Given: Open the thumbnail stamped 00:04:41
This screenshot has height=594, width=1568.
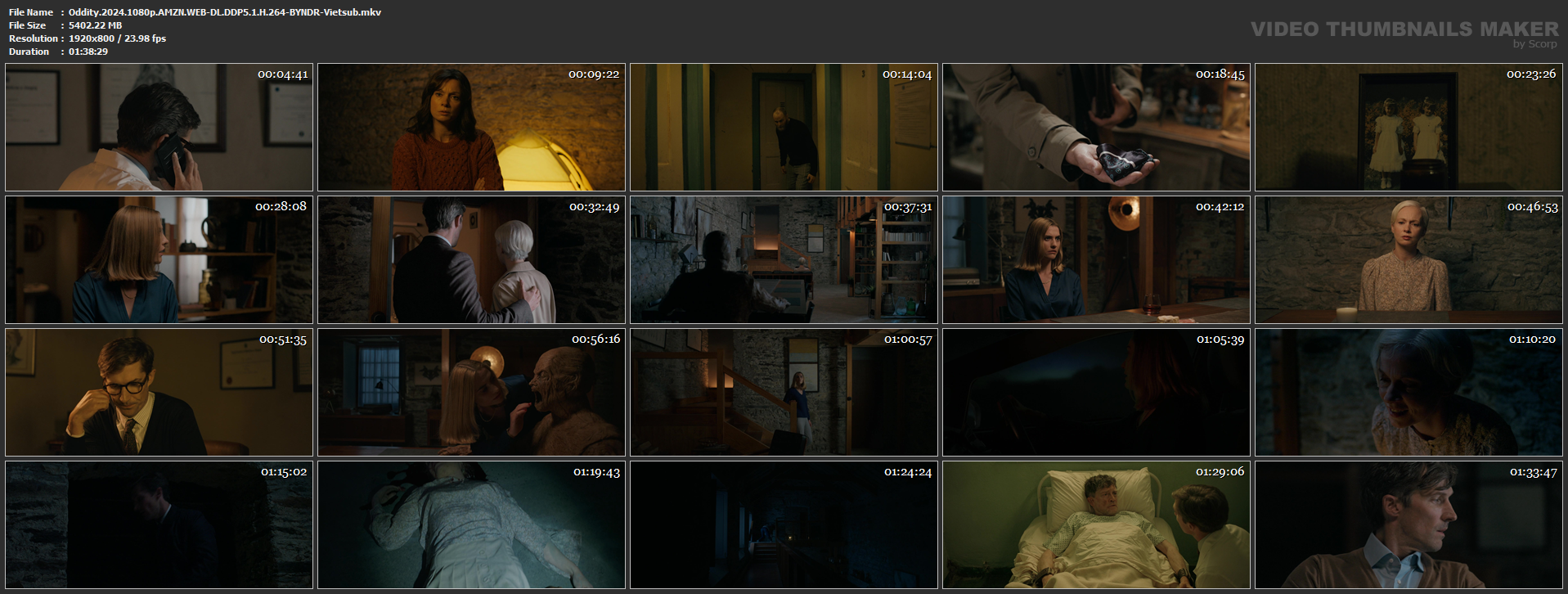Looking at the screenshot, I should [159, 128].
